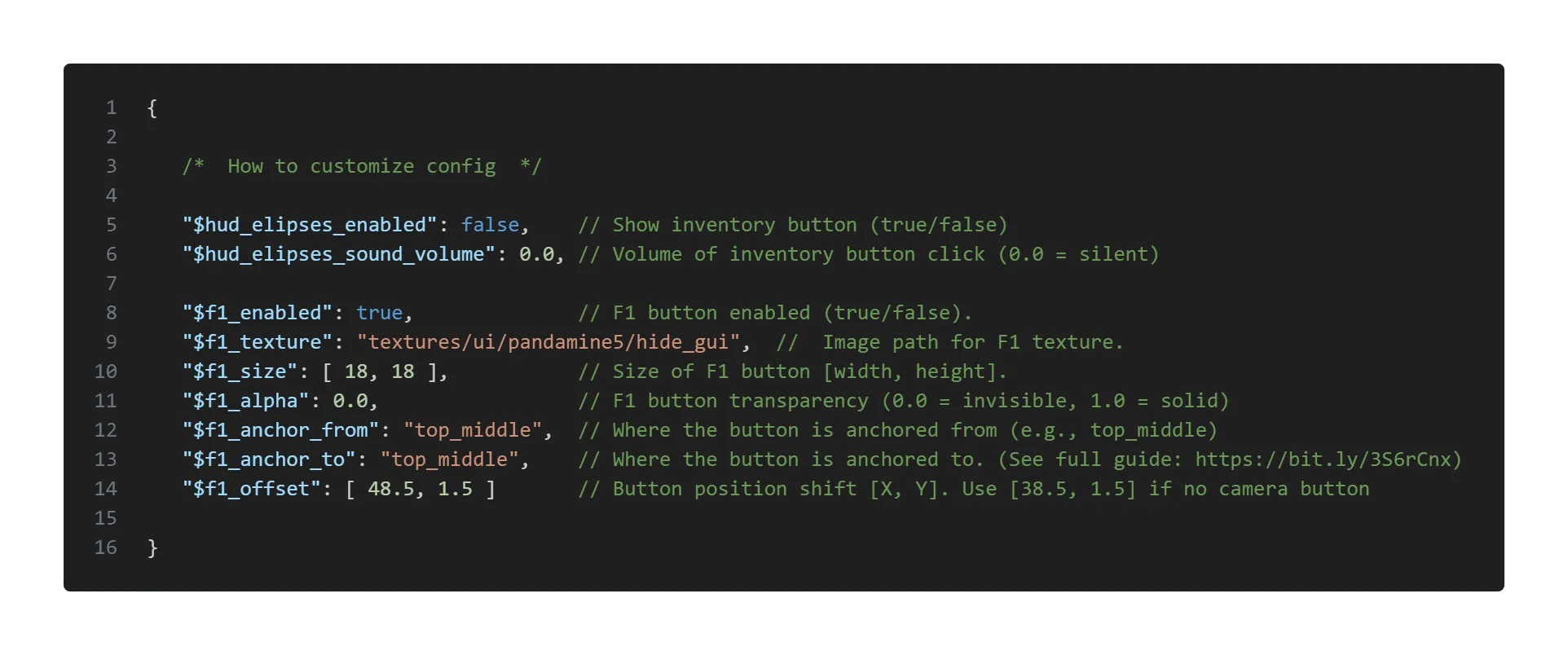Click the "$hud_elipses_sound_volume" key
The width and height of the screenshot is (1568, 655).
(x=338, y=254)
